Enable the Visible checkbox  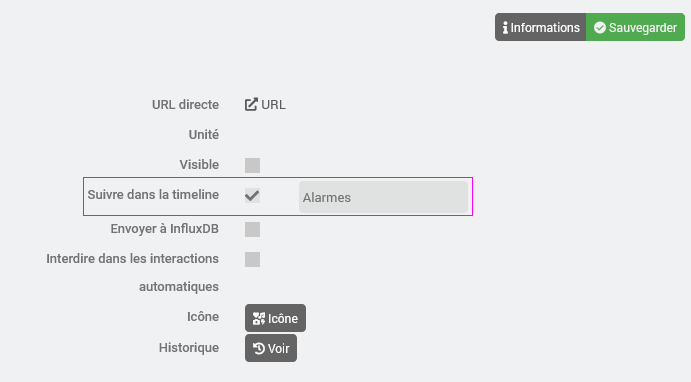(x=253, y=165)
